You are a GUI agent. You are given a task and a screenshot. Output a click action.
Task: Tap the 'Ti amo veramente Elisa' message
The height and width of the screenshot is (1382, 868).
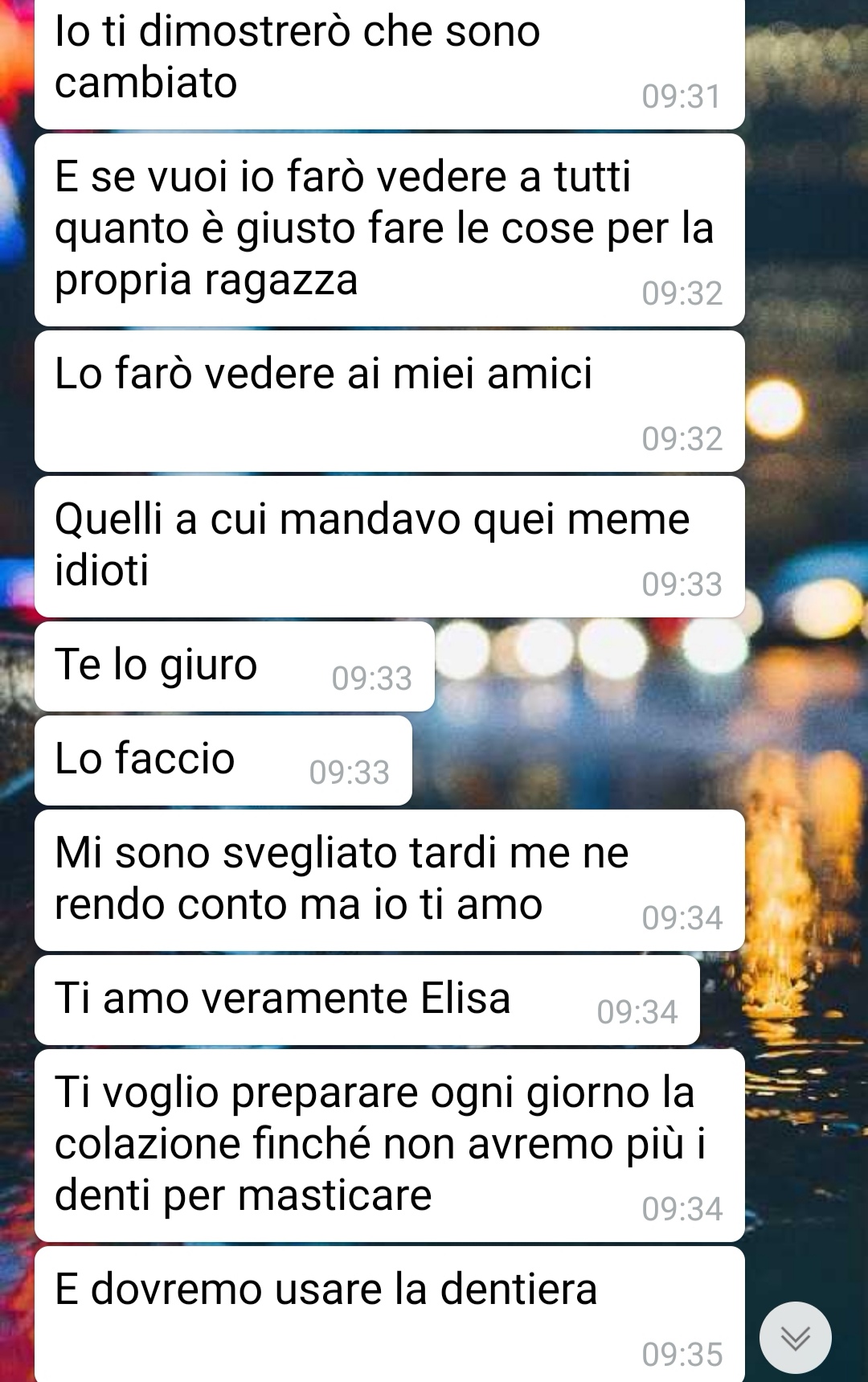click(367, 1000)
